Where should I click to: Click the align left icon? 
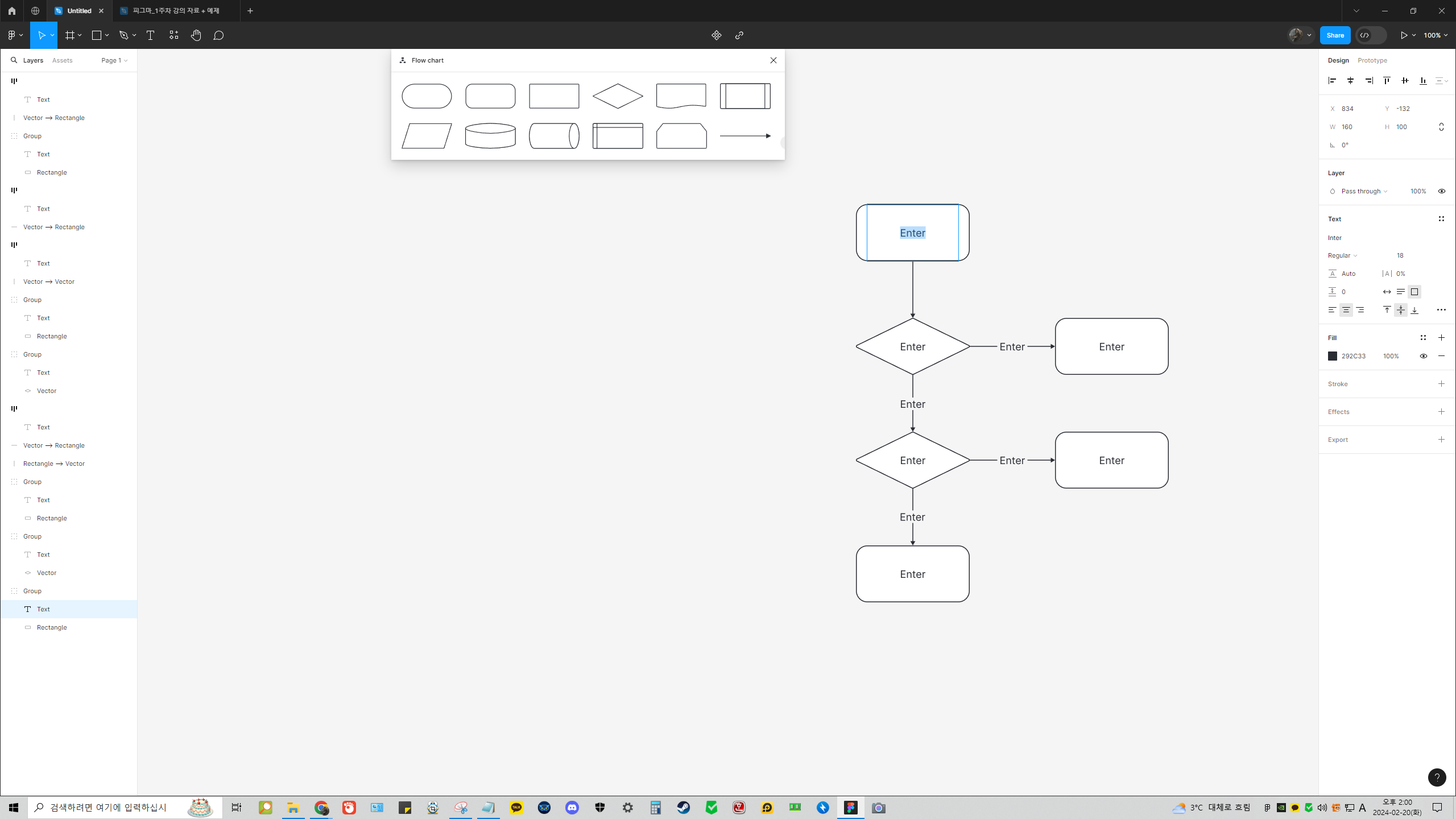coord(1332,81)
